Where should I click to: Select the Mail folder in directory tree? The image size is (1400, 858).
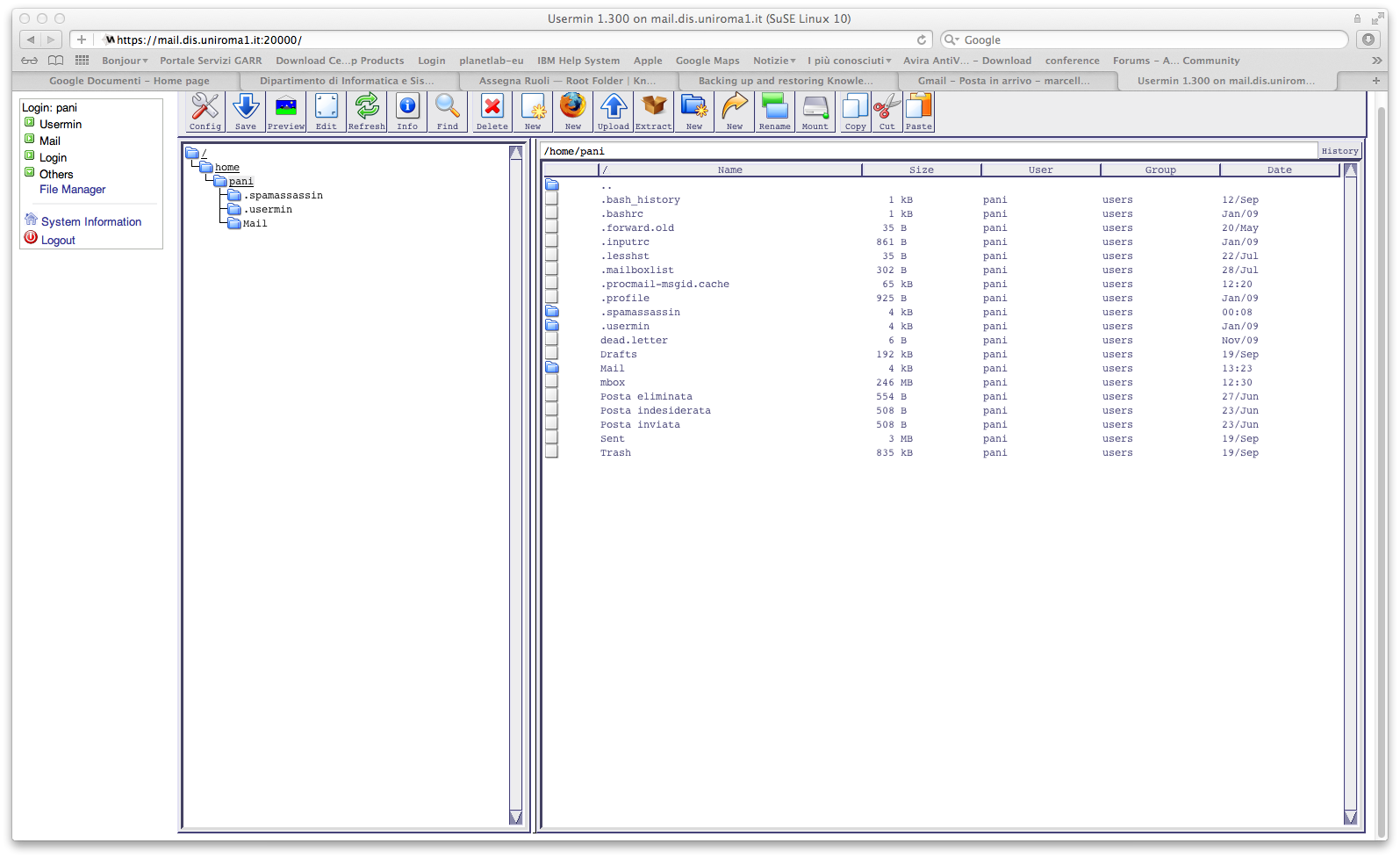[255, 224]
